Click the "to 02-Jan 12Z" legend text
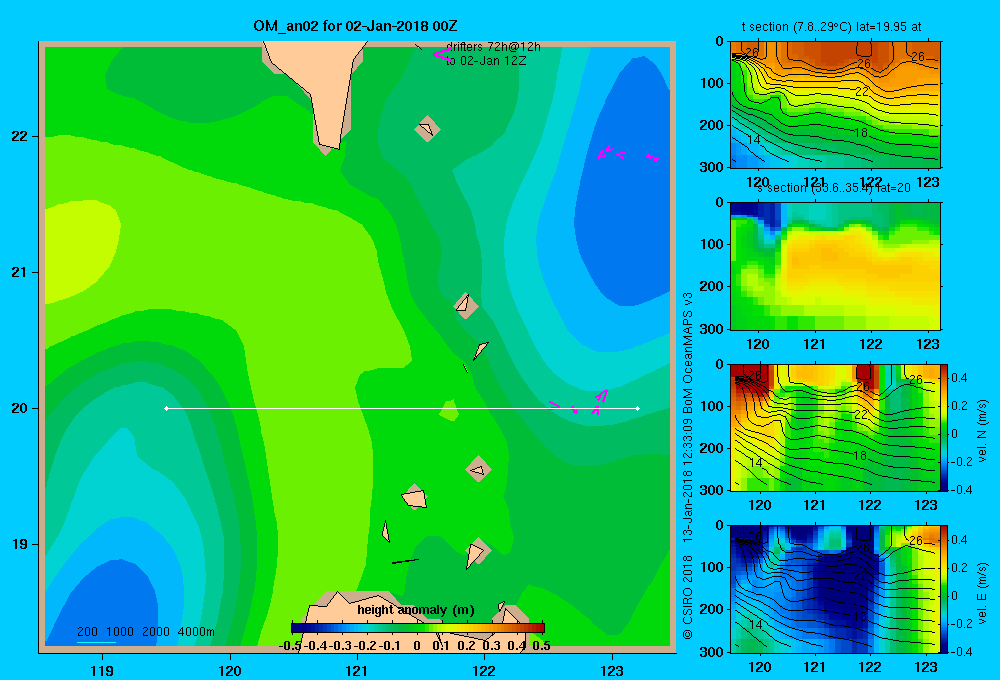 click(x=486, y=61)
